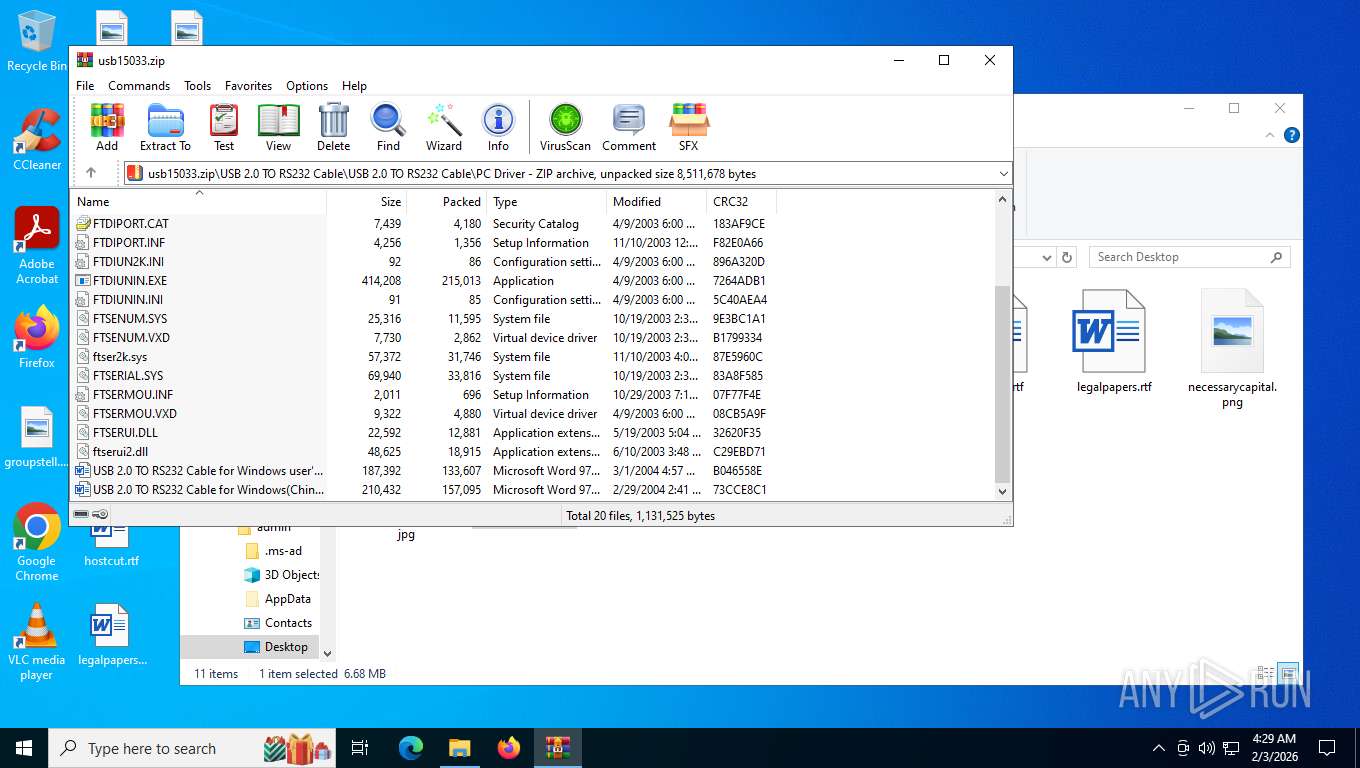Open necessarycapital.png in Explorer window

(x=1232, y=349)
